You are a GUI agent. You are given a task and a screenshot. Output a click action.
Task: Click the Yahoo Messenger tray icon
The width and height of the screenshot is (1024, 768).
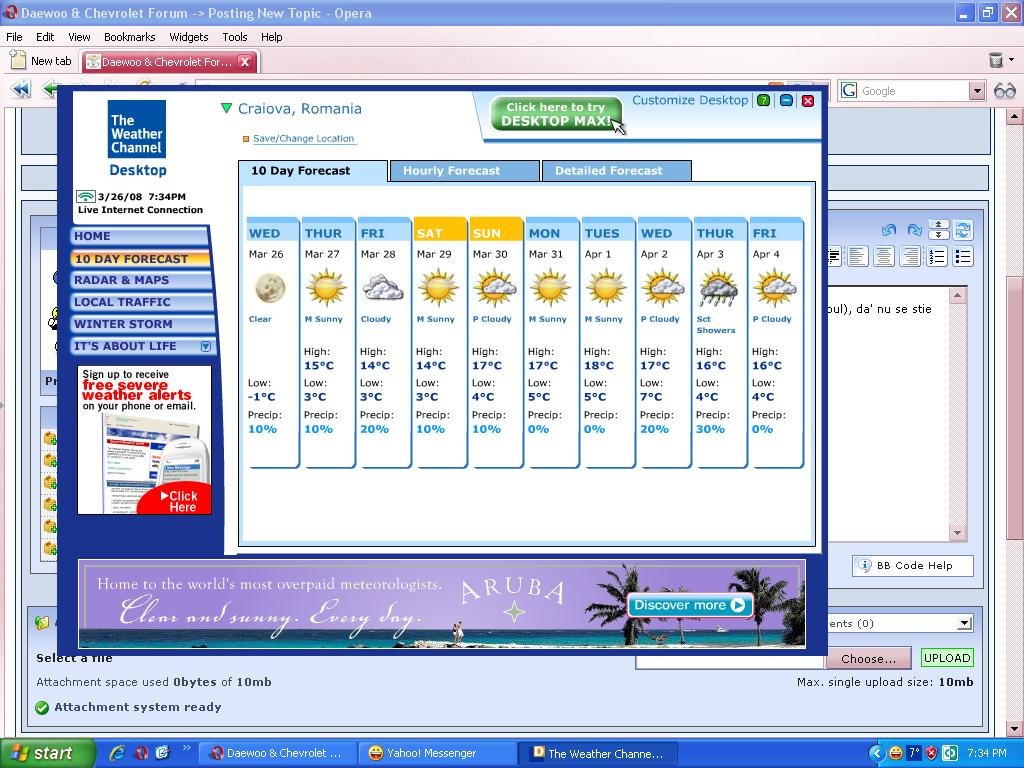(895, 753)
